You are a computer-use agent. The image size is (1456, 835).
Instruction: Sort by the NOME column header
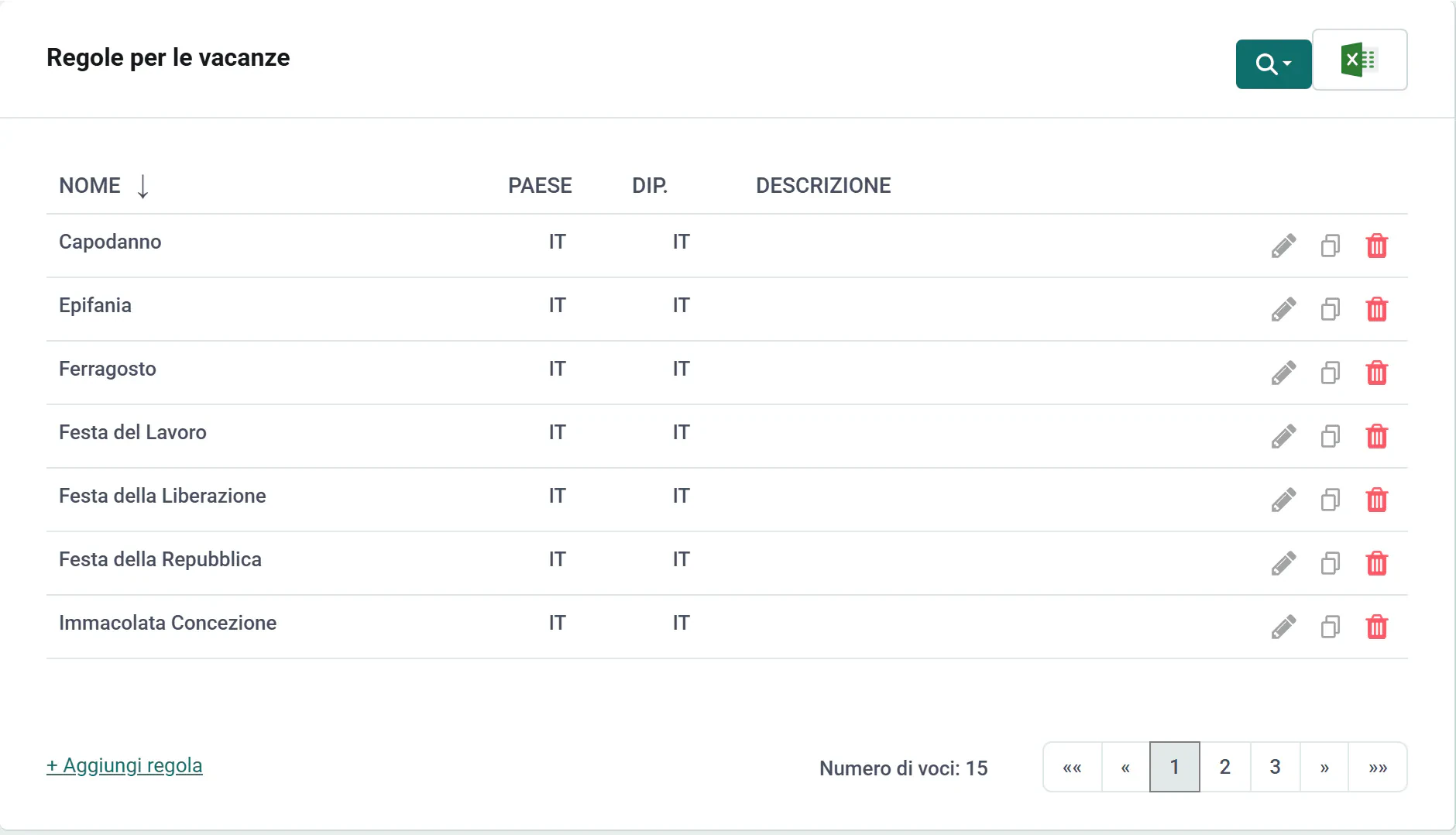coord(90,186)
